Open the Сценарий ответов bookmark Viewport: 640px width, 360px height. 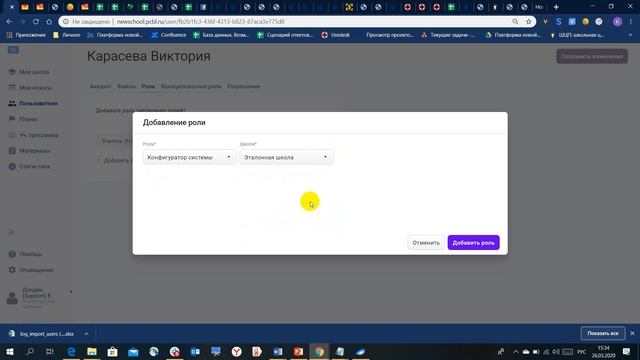[285, 35]
